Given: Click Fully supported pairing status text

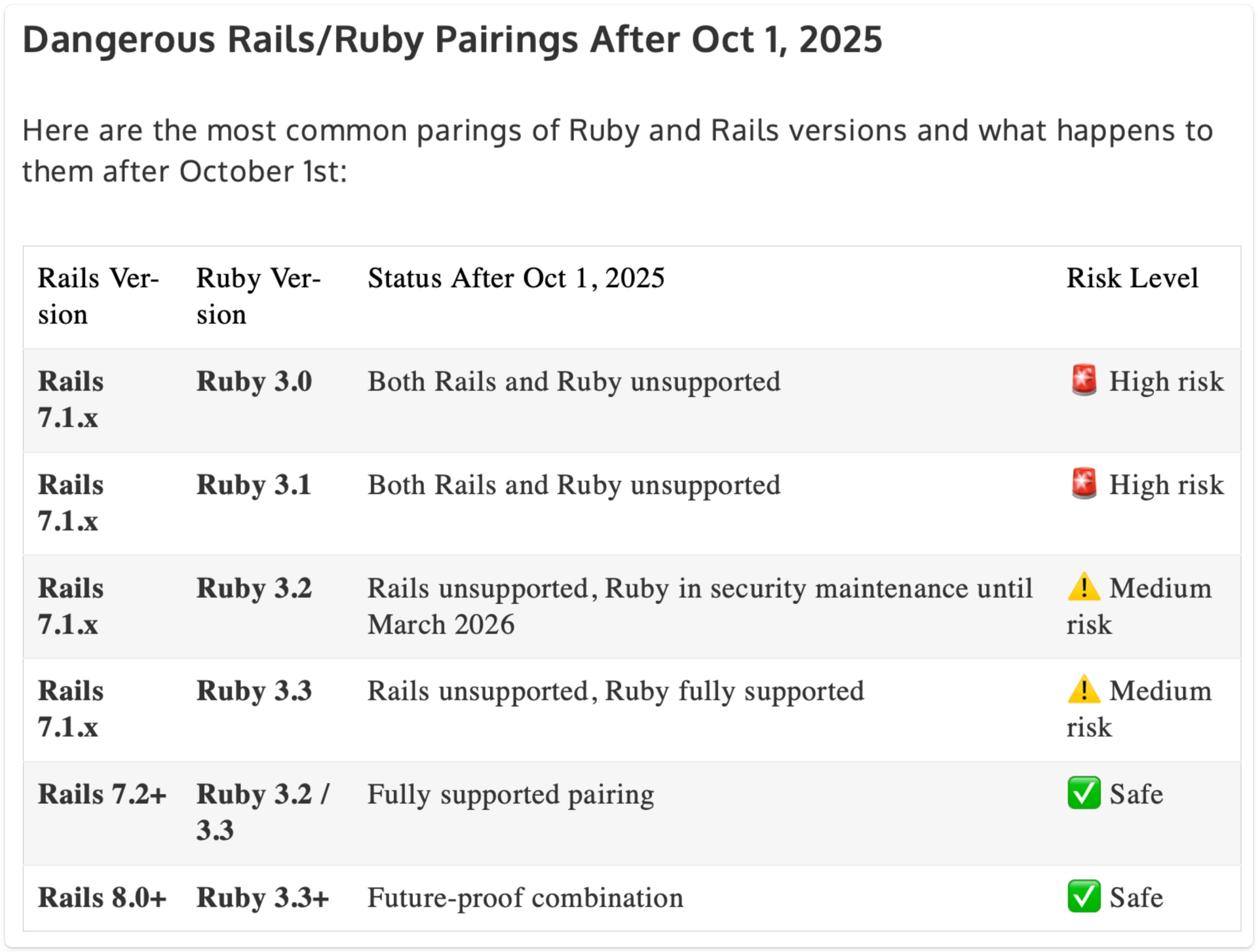Looking at the screenshot, I should (510, 794).
